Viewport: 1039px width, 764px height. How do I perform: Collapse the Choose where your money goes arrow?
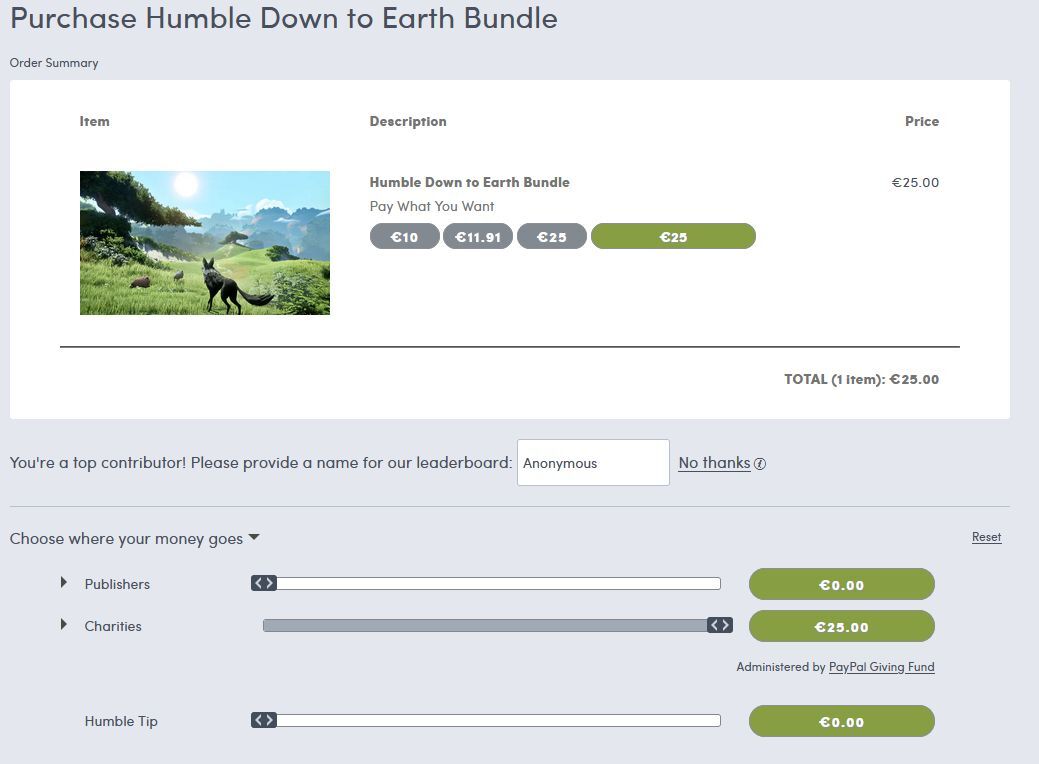click(x=254, y=537)
